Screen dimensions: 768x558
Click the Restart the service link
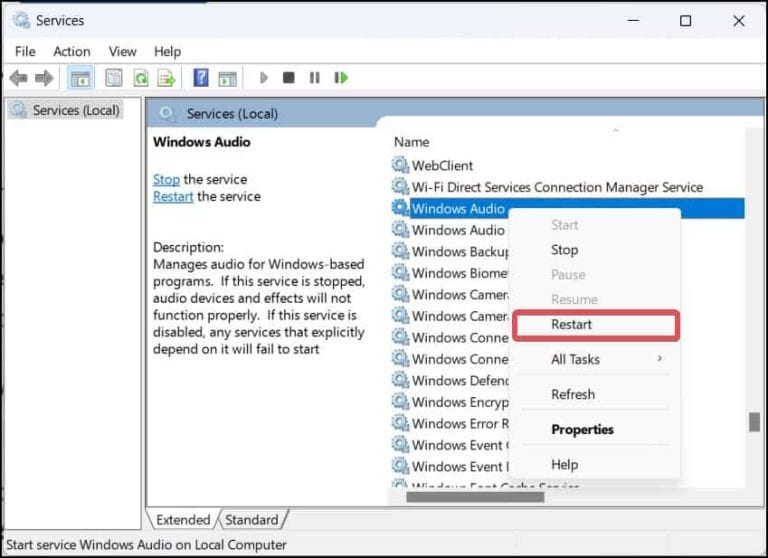(x=173, y=197)
